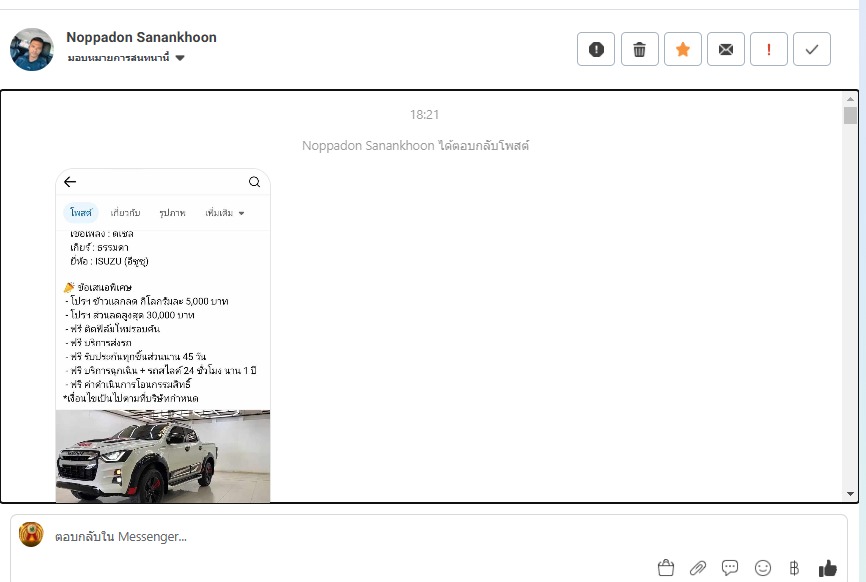
Task: Click the 45 วัน warranty line
Action: click(x=136, y=356)
